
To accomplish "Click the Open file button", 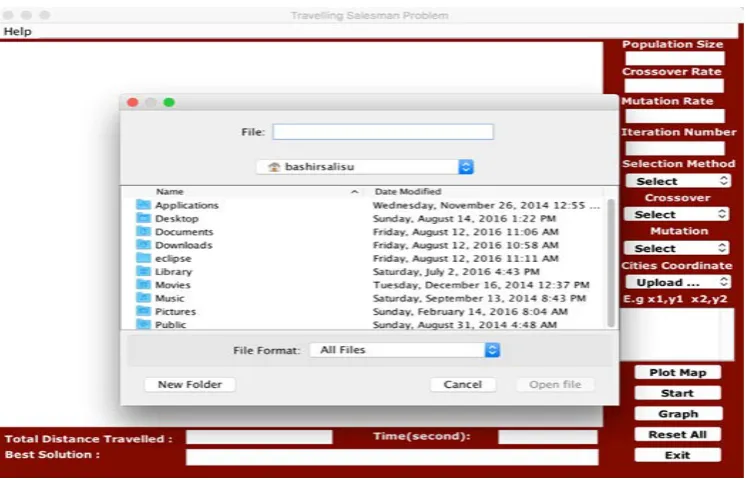I will (x=555, y=384).
